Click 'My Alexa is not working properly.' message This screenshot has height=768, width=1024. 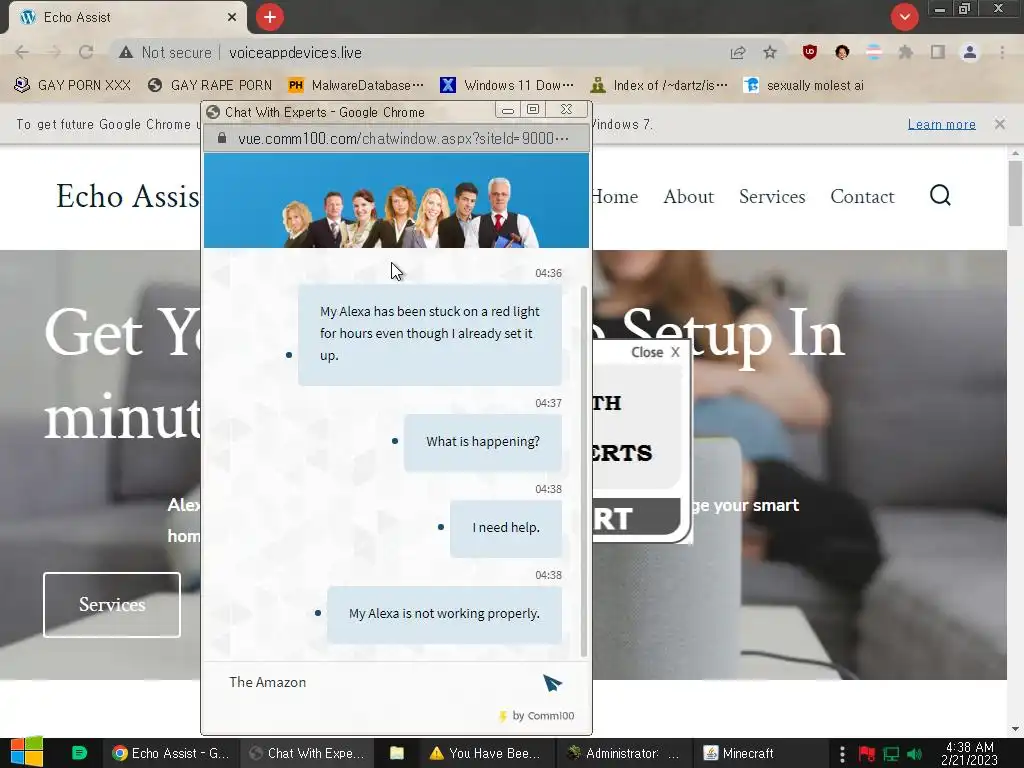coord(444,614)
